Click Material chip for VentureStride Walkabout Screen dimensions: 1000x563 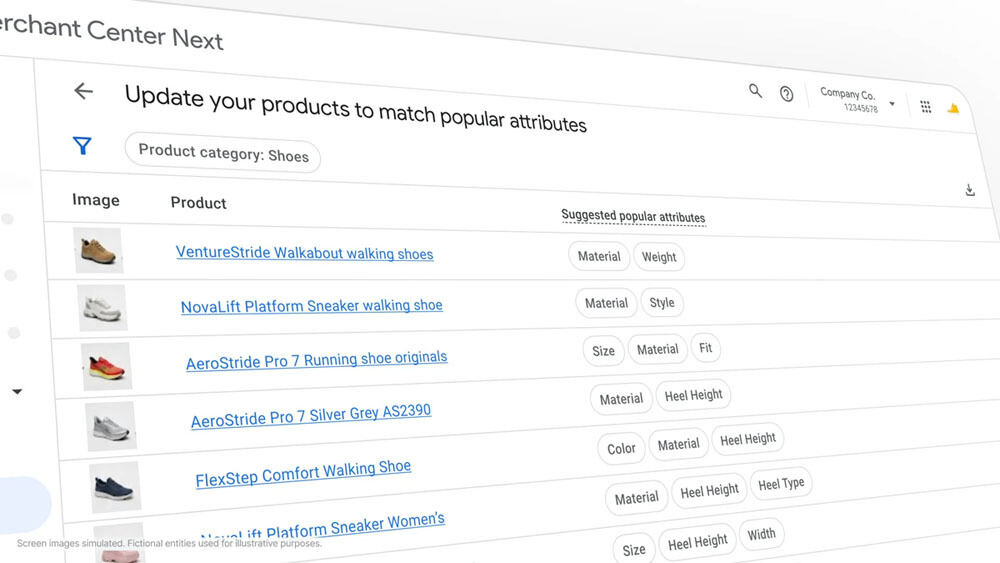599,256
